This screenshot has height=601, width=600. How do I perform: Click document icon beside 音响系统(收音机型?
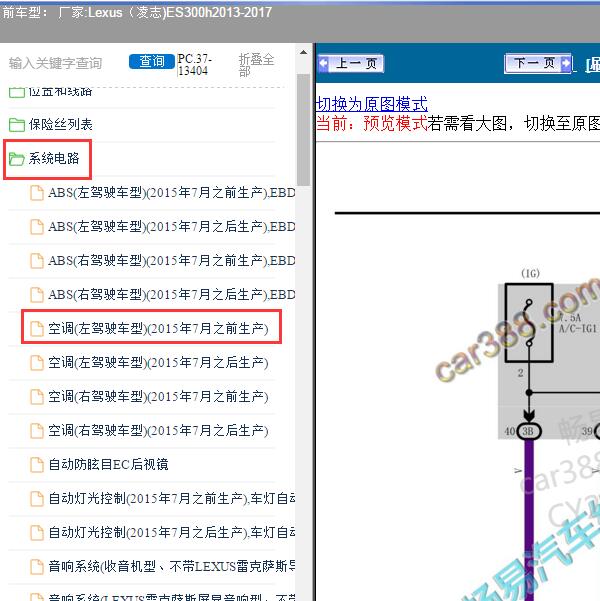pos(37,567)
